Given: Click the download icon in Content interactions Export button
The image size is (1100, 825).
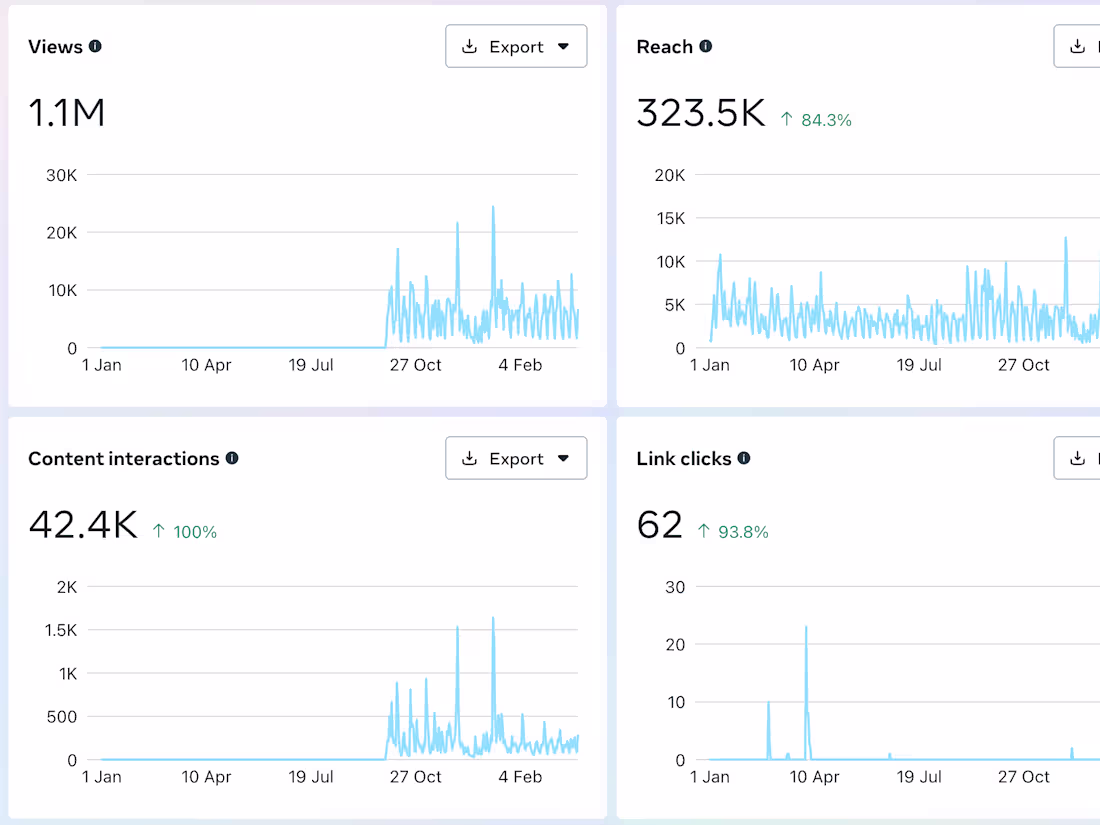Looking at the screenshot, I should 469,458.
